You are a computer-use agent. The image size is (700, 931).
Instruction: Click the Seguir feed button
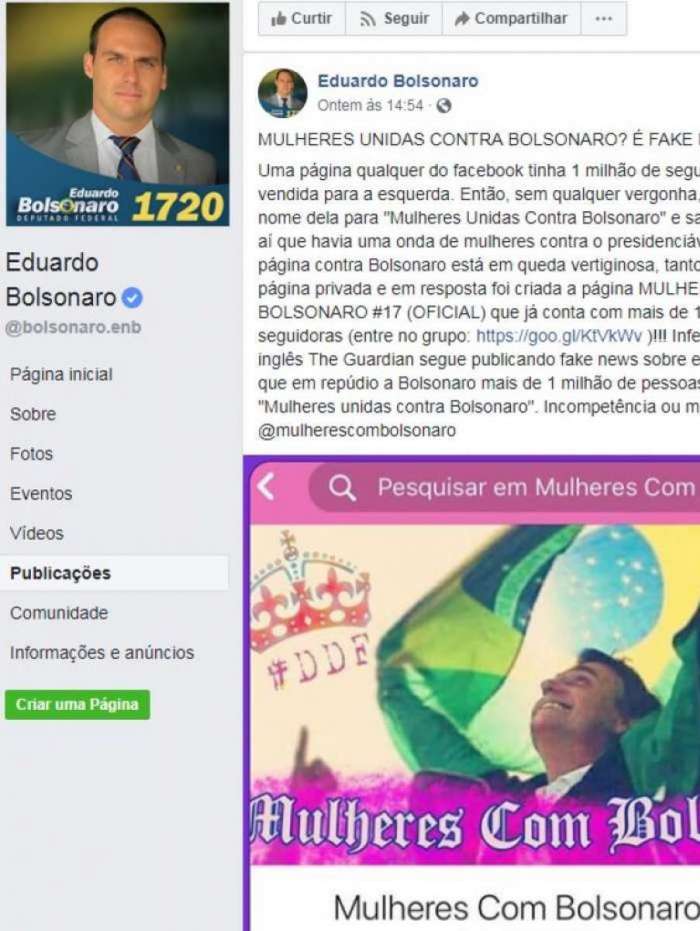click(x=394, y=18)
